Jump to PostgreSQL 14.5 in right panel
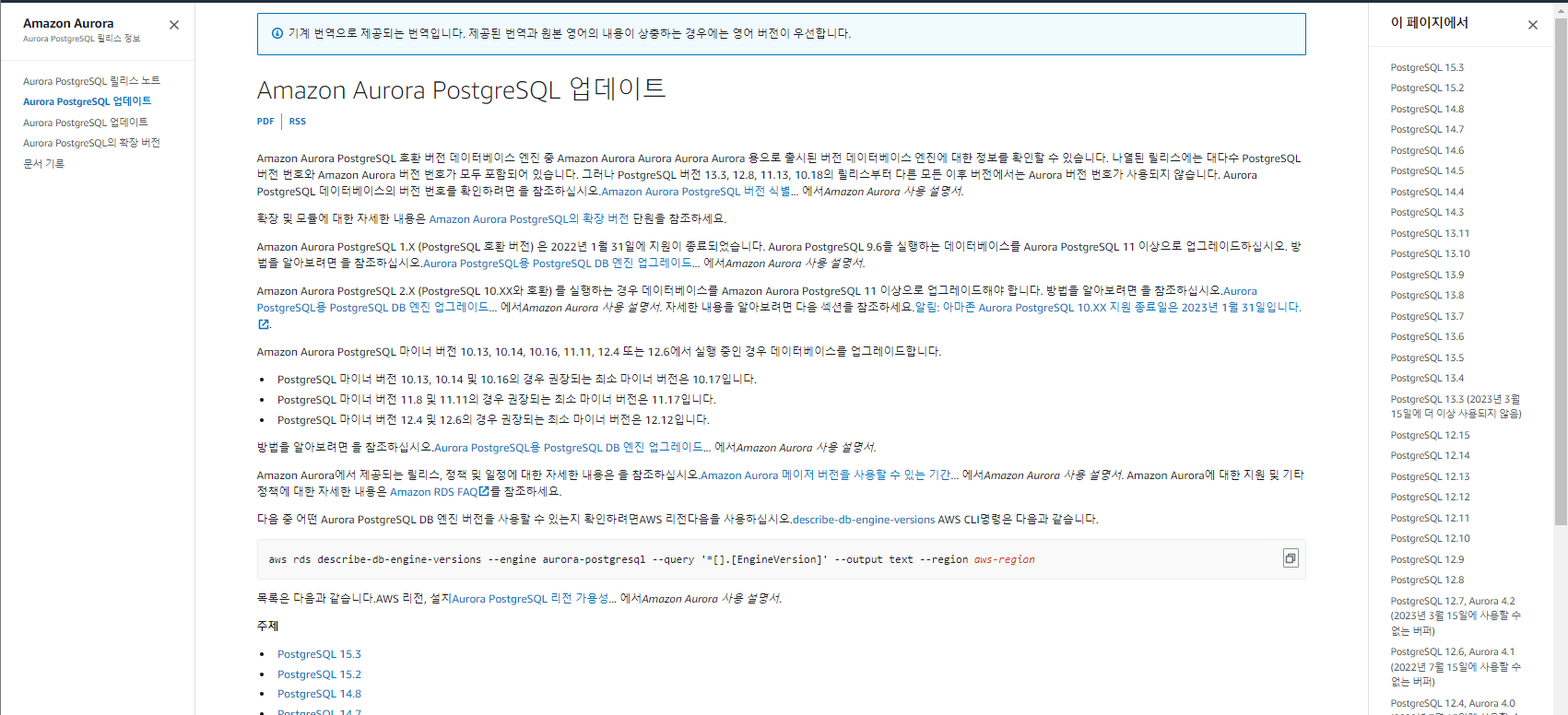Screen dimensions: 1568x715 [x=1427, y=170]
